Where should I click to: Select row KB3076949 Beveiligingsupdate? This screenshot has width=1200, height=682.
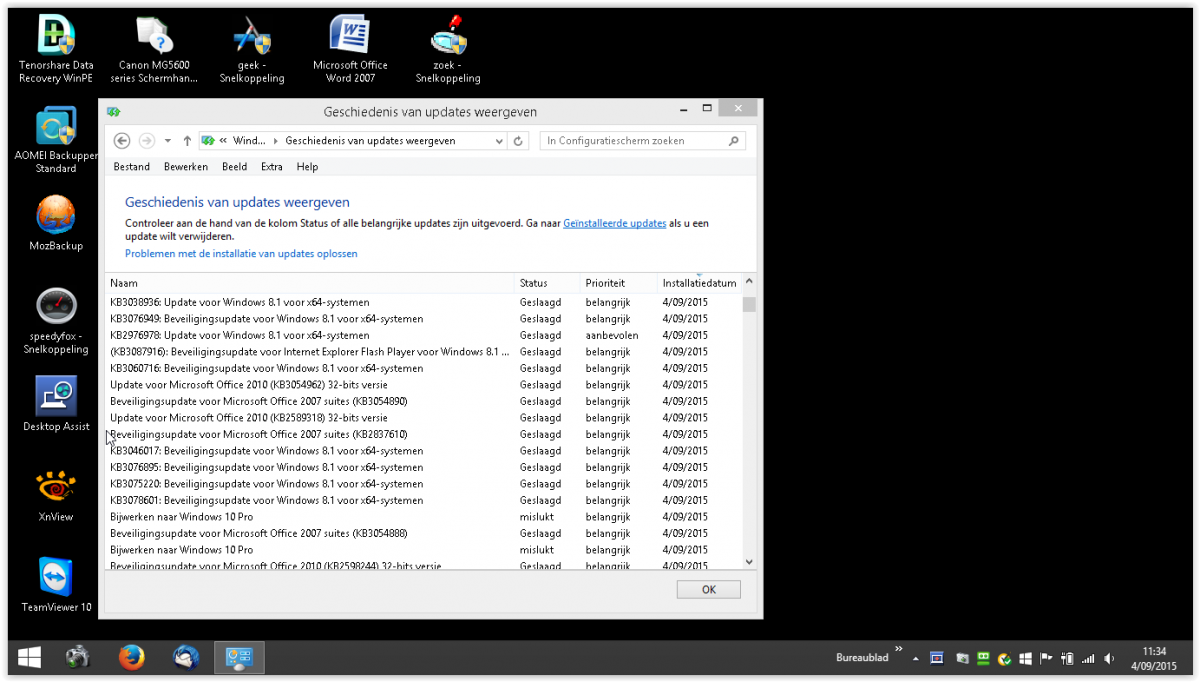pyautogui.click(x=424, y=319)
